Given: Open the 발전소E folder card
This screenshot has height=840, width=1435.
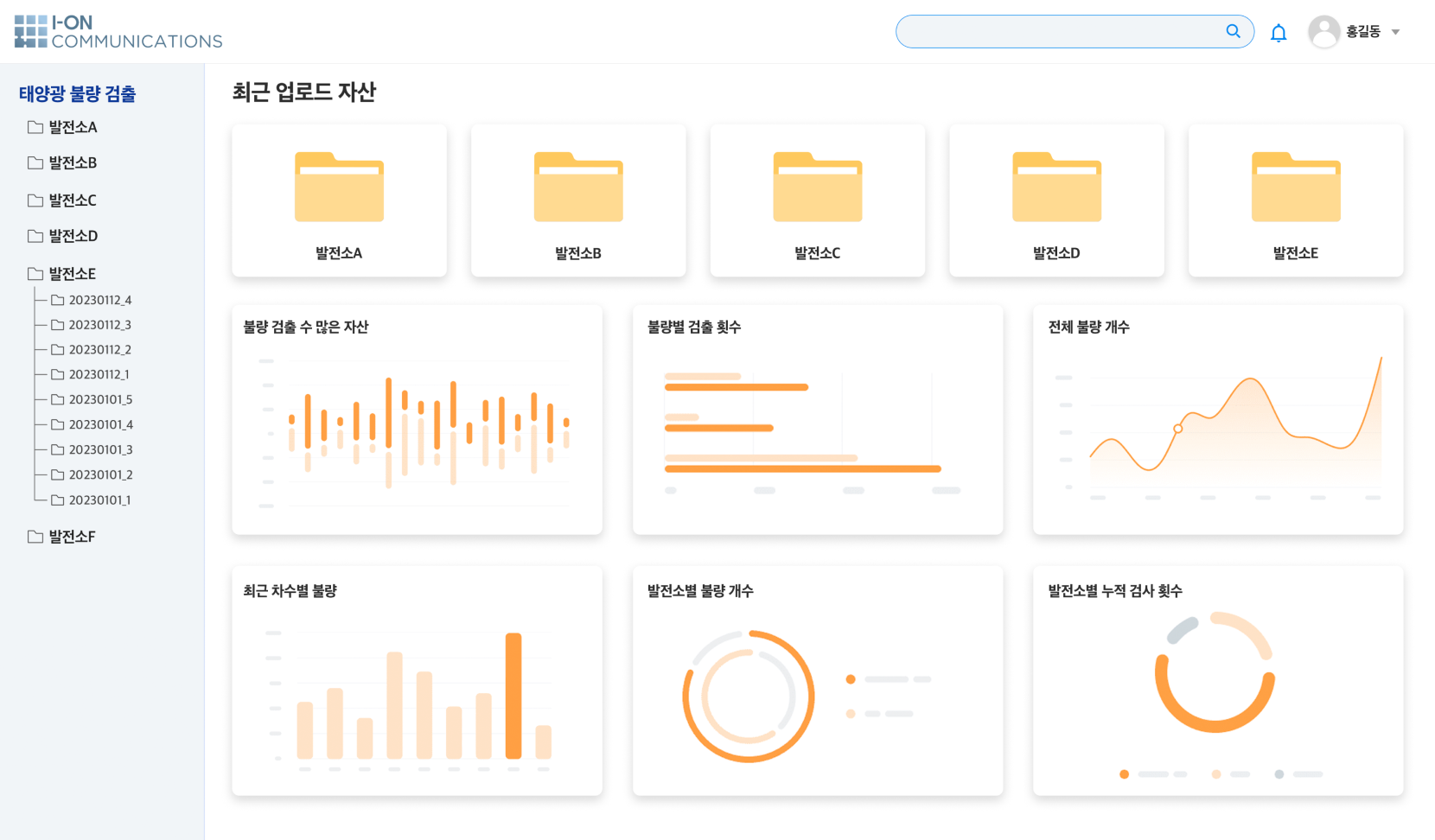Looking at the screenshot, I should pyautogui.click(x=1296, y=200).
